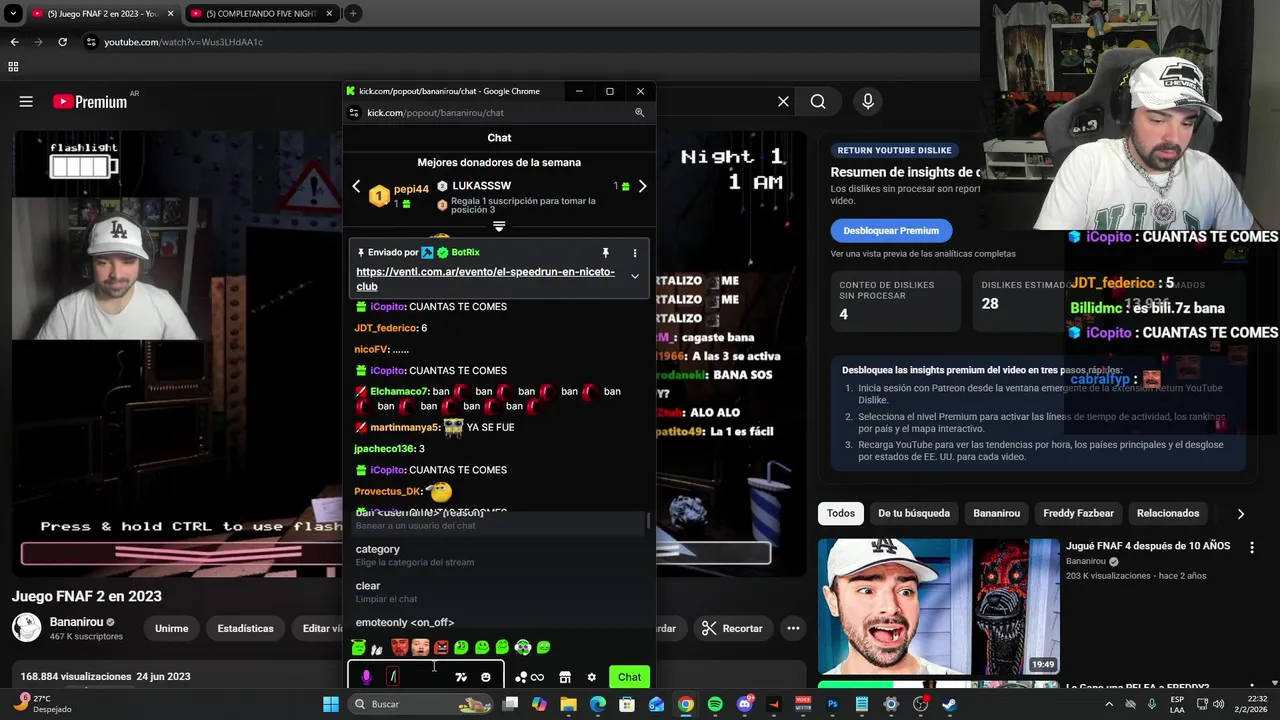Unpin the BotRix pinned message
Image resolution: width=1280 pixels, height=720 pixels.
605,253
